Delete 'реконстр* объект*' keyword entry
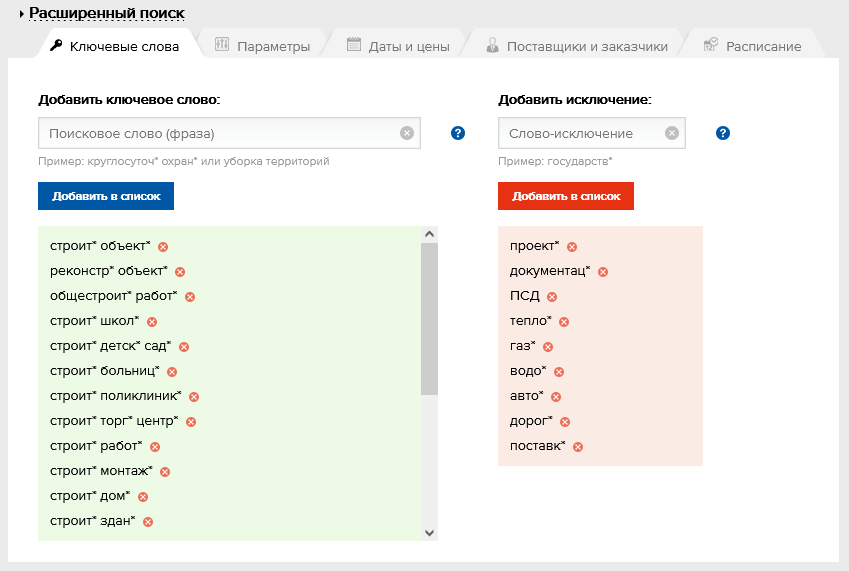 [180, 271]
